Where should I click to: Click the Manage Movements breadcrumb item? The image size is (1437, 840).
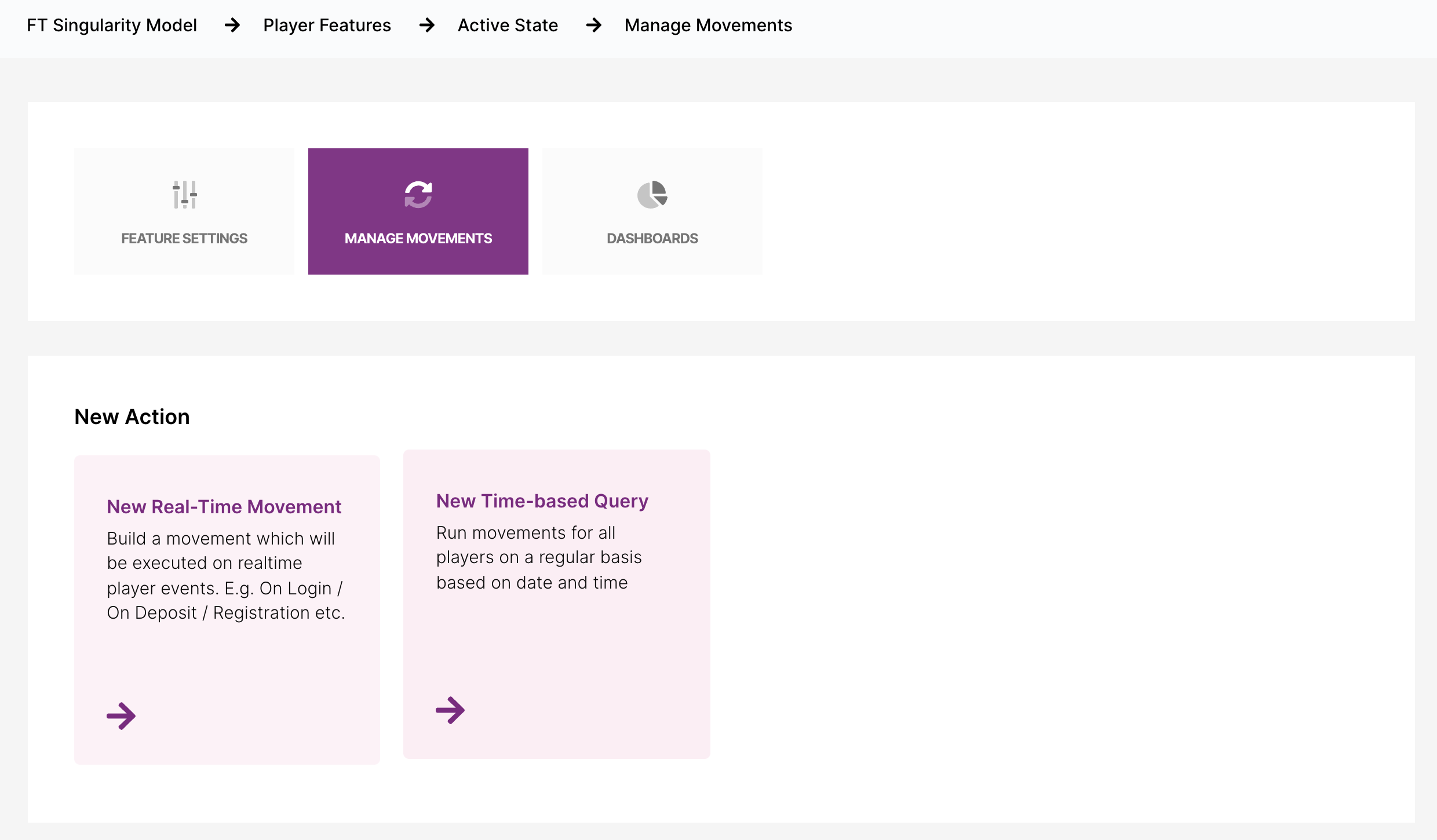coord(708,25)
